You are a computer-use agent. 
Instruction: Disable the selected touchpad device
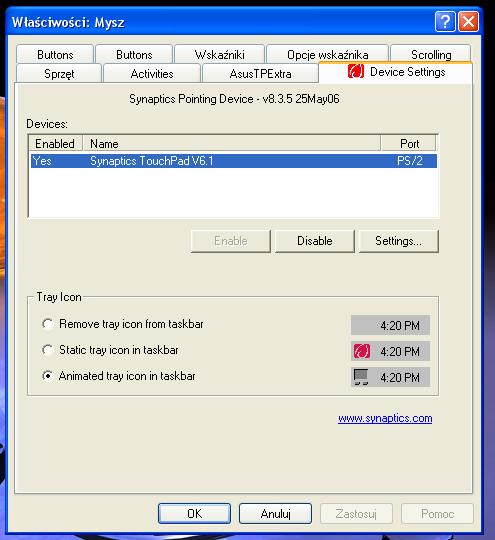(314, 241)
